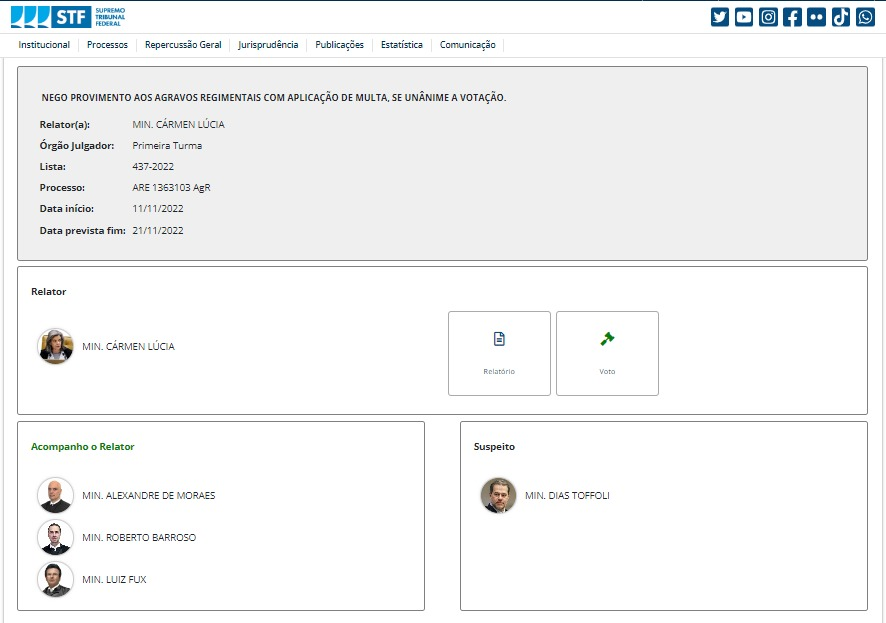
Task: Open the Processos menu
Action: pos(107,45)
